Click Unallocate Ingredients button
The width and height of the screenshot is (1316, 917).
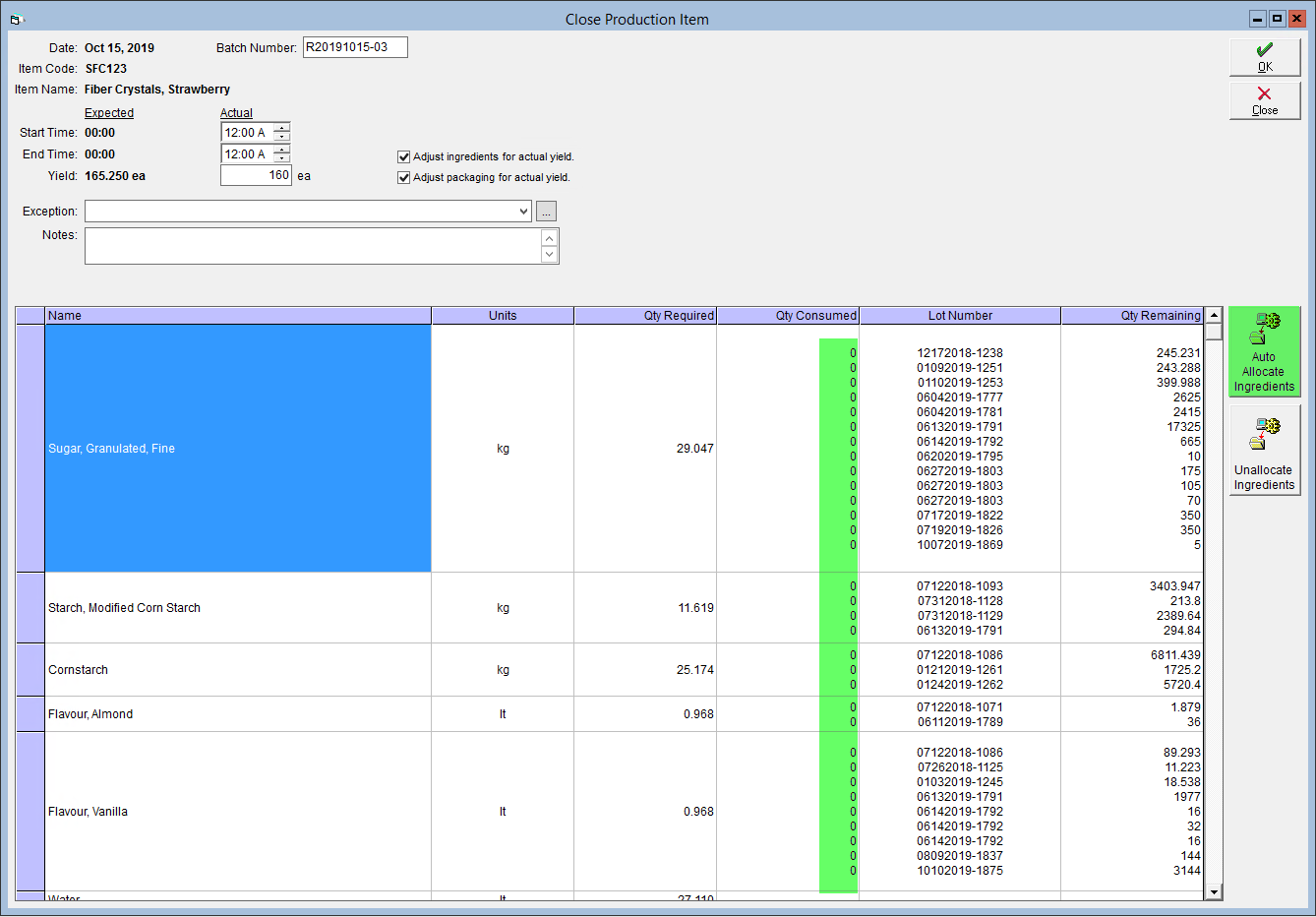pos(1264,451)
